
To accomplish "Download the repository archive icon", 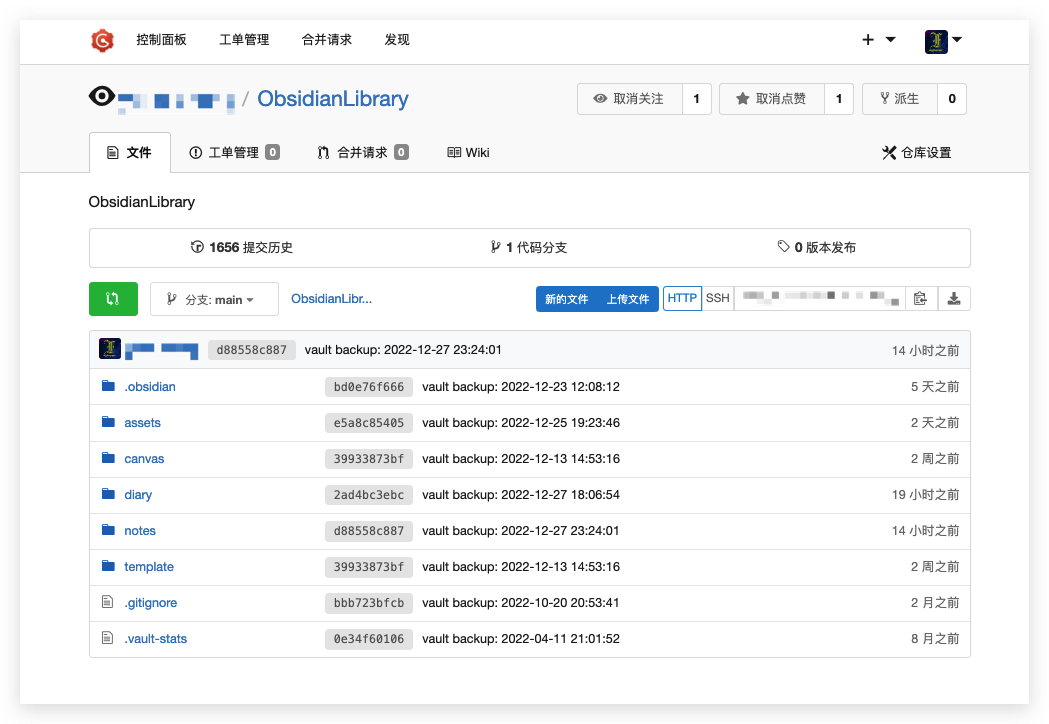I will click(954, 298).
